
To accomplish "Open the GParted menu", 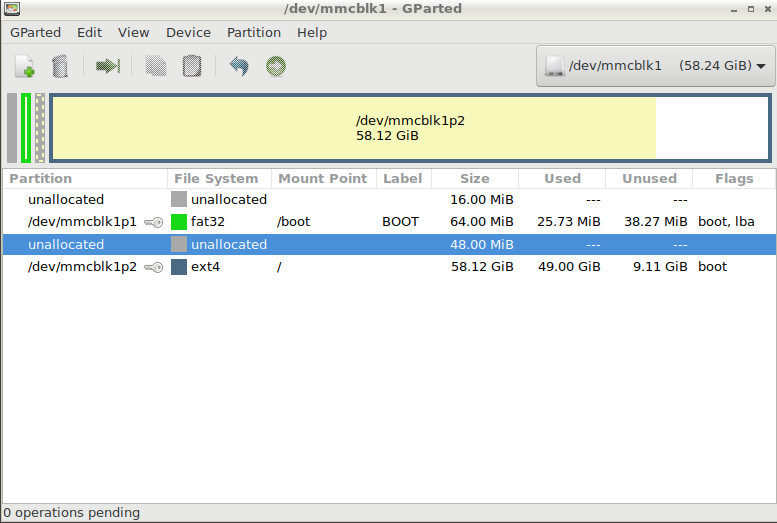I will [36, 32].
